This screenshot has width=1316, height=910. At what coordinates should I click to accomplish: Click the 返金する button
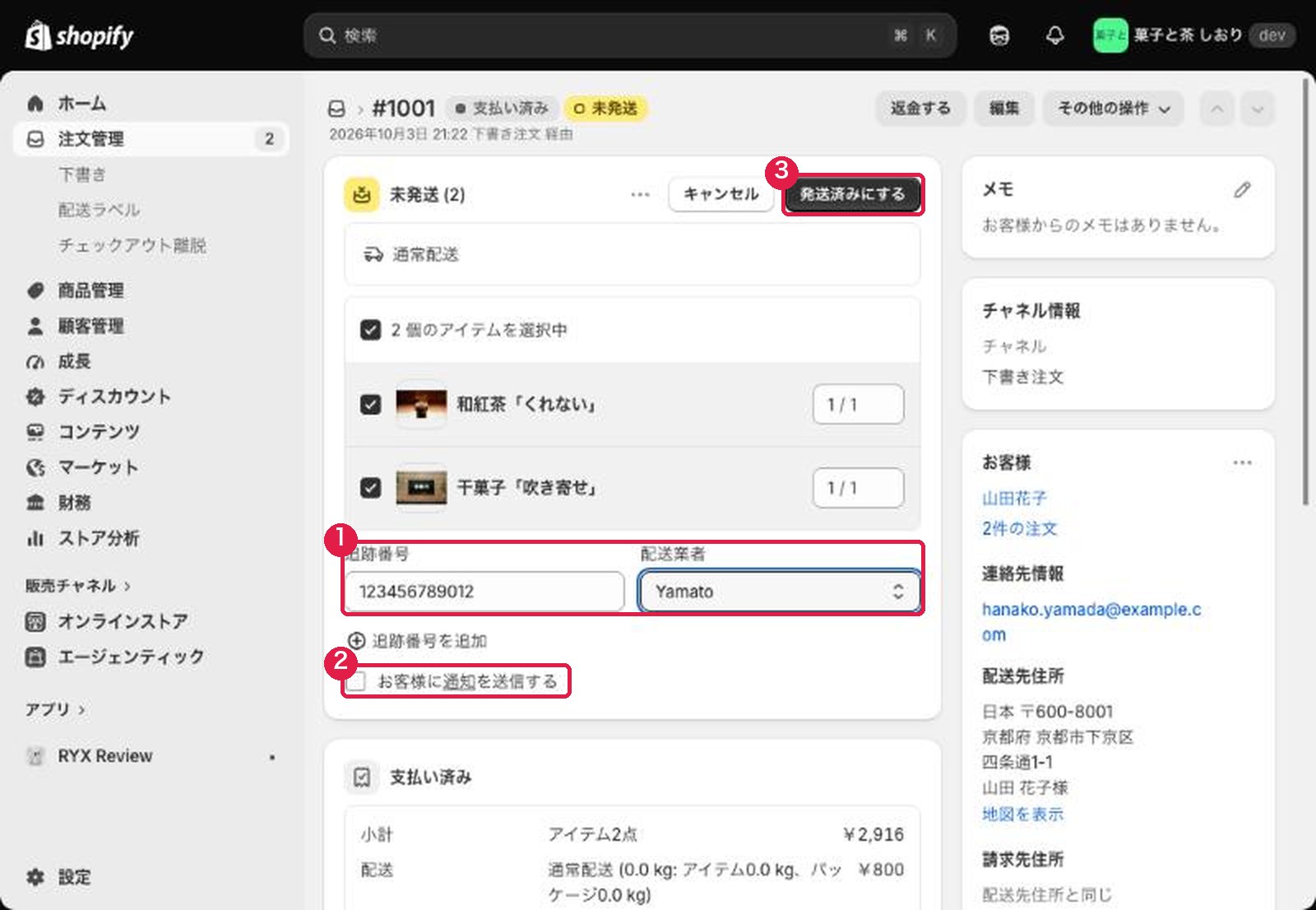pyautogui.click(x=920, y=109)
